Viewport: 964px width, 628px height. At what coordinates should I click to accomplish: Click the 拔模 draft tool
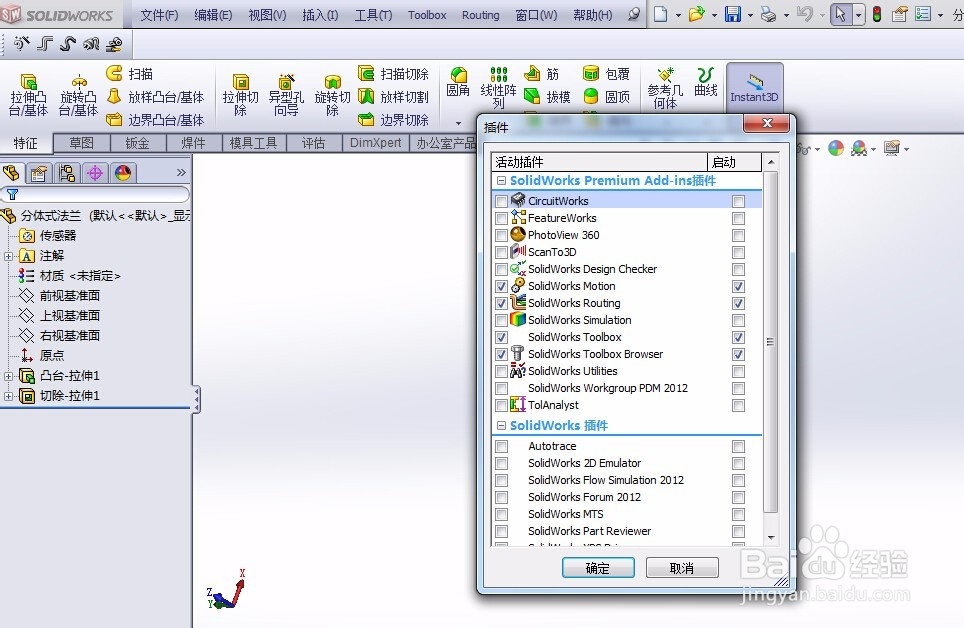[x=547, y=97]
